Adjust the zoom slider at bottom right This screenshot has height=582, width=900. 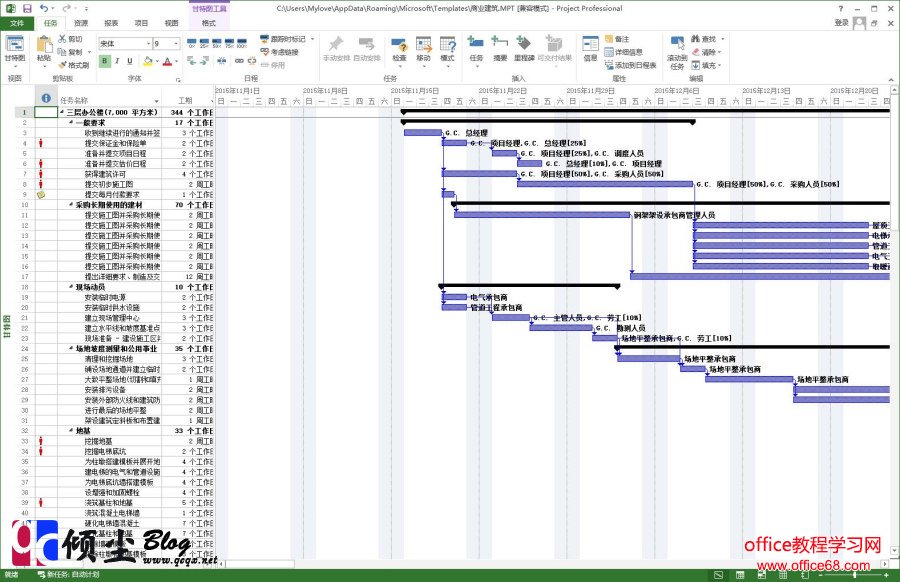pos(855,574)
